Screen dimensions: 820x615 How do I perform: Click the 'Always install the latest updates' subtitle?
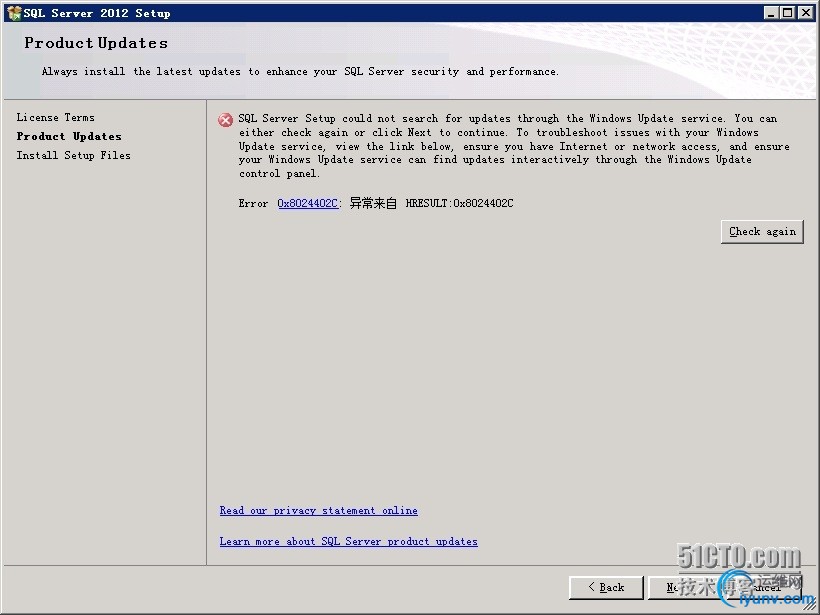click(300, 72)
